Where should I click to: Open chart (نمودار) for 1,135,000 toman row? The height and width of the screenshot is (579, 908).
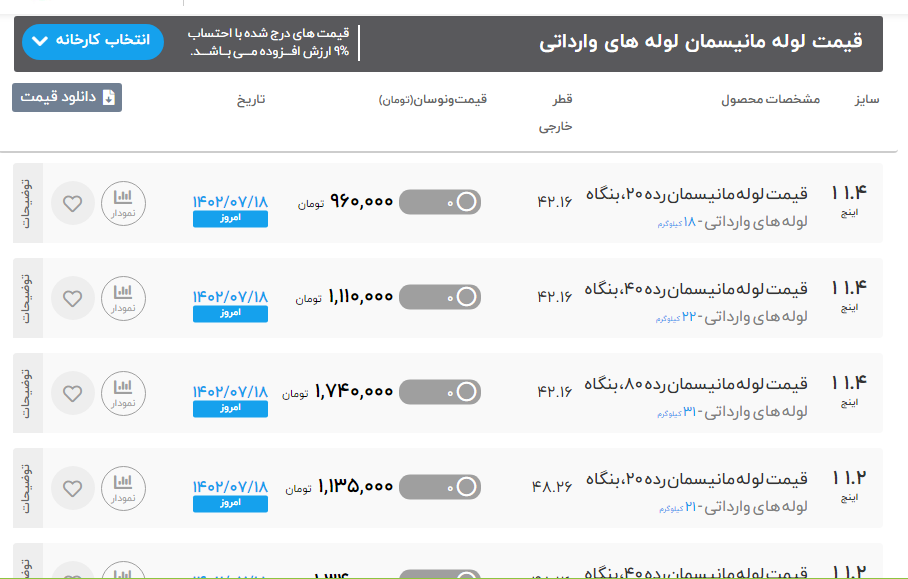(123, 488)
